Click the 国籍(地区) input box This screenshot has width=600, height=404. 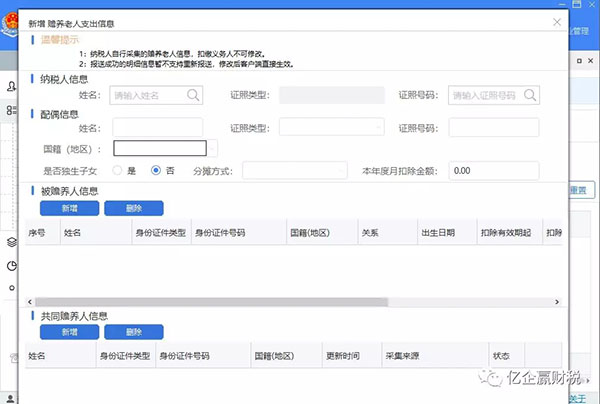click(x=160, y=148)
